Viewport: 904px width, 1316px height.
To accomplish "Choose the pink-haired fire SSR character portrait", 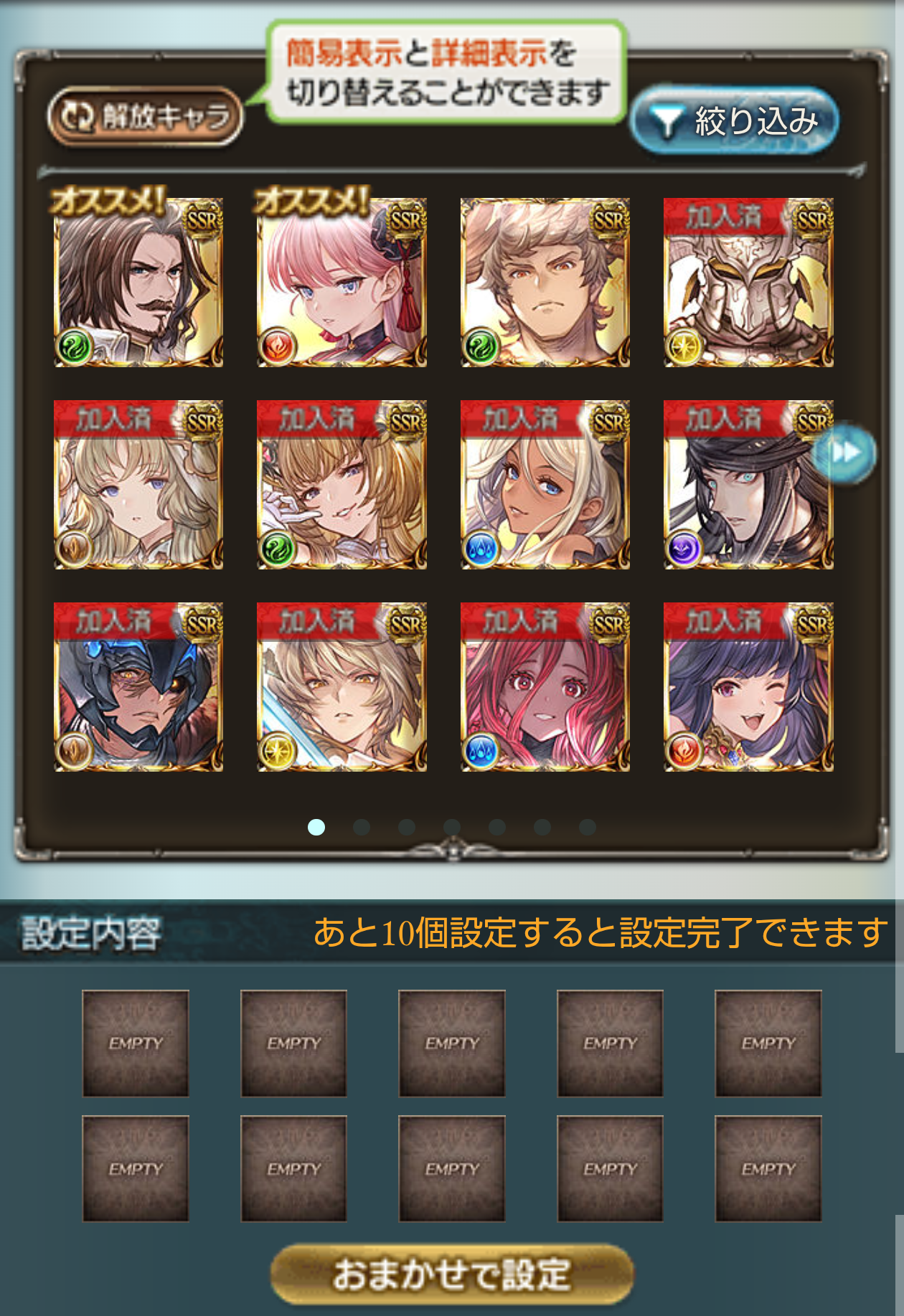I will (x=342, y=283).
